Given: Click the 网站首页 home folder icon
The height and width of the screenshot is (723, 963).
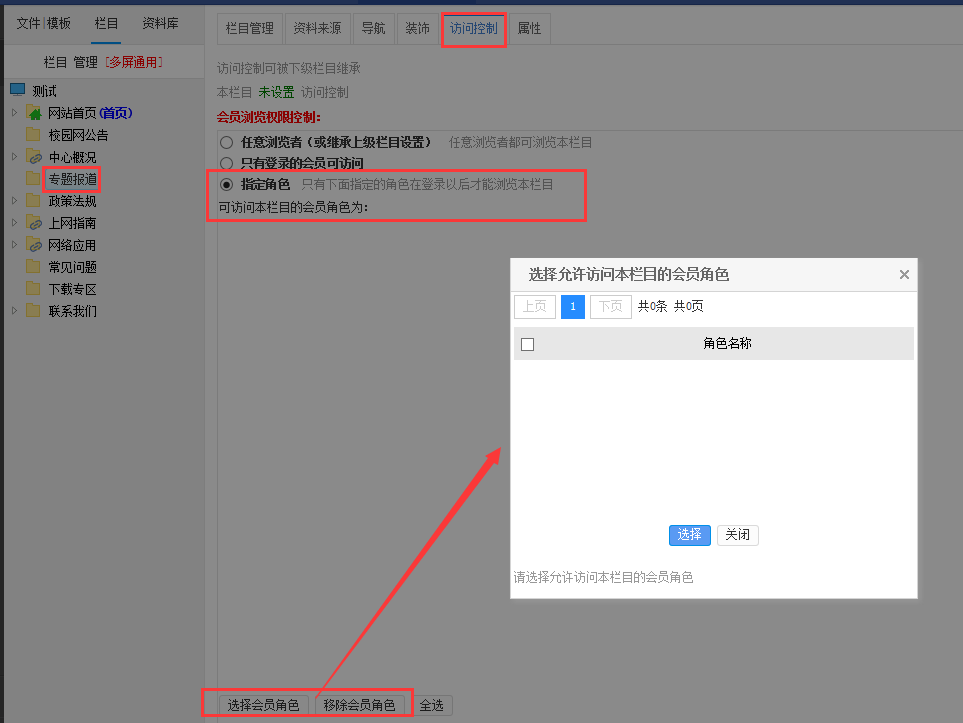Looking at the screenshot, I should tap(35, 112).
